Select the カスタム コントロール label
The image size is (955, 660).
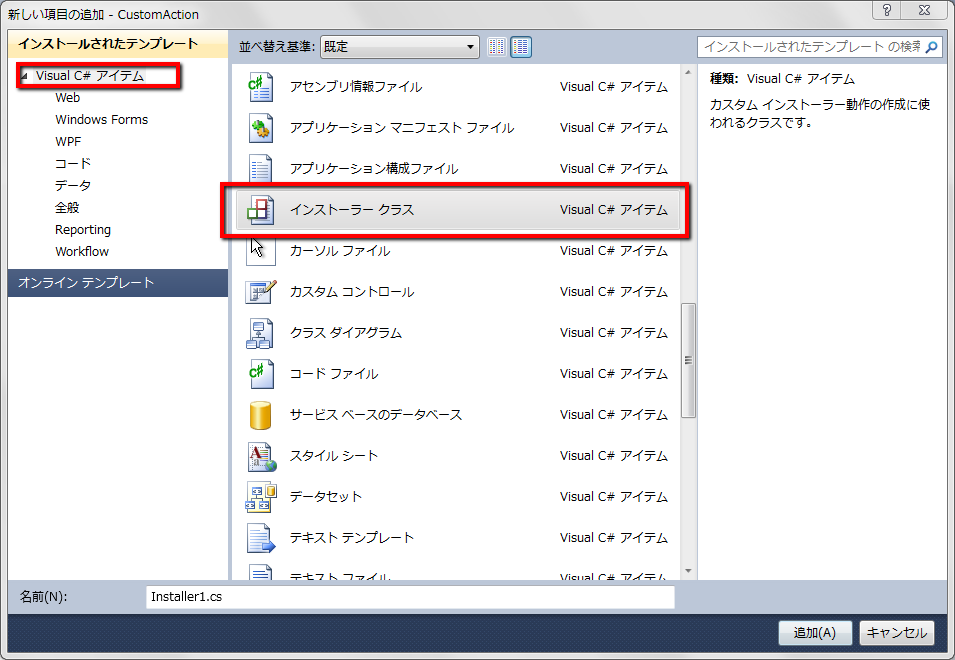click(x=352, y=292)
